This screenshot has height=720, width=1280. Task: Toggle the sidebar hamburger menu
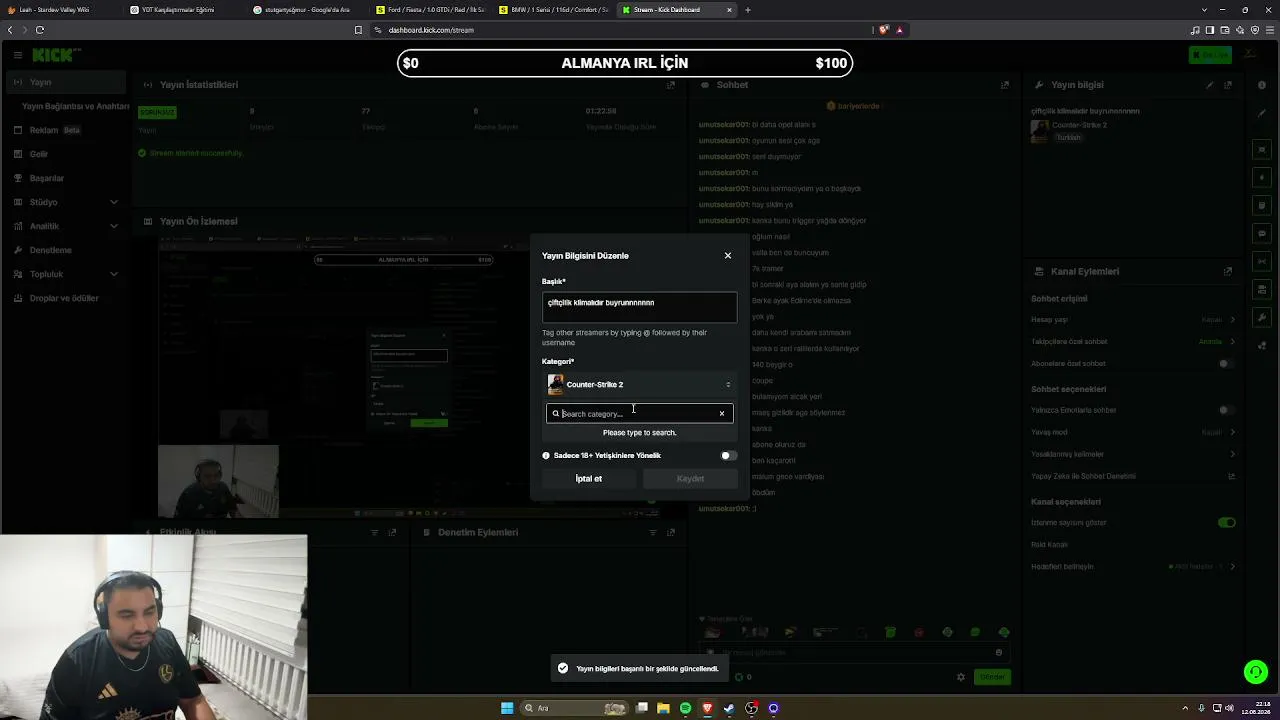coord(17,55)
